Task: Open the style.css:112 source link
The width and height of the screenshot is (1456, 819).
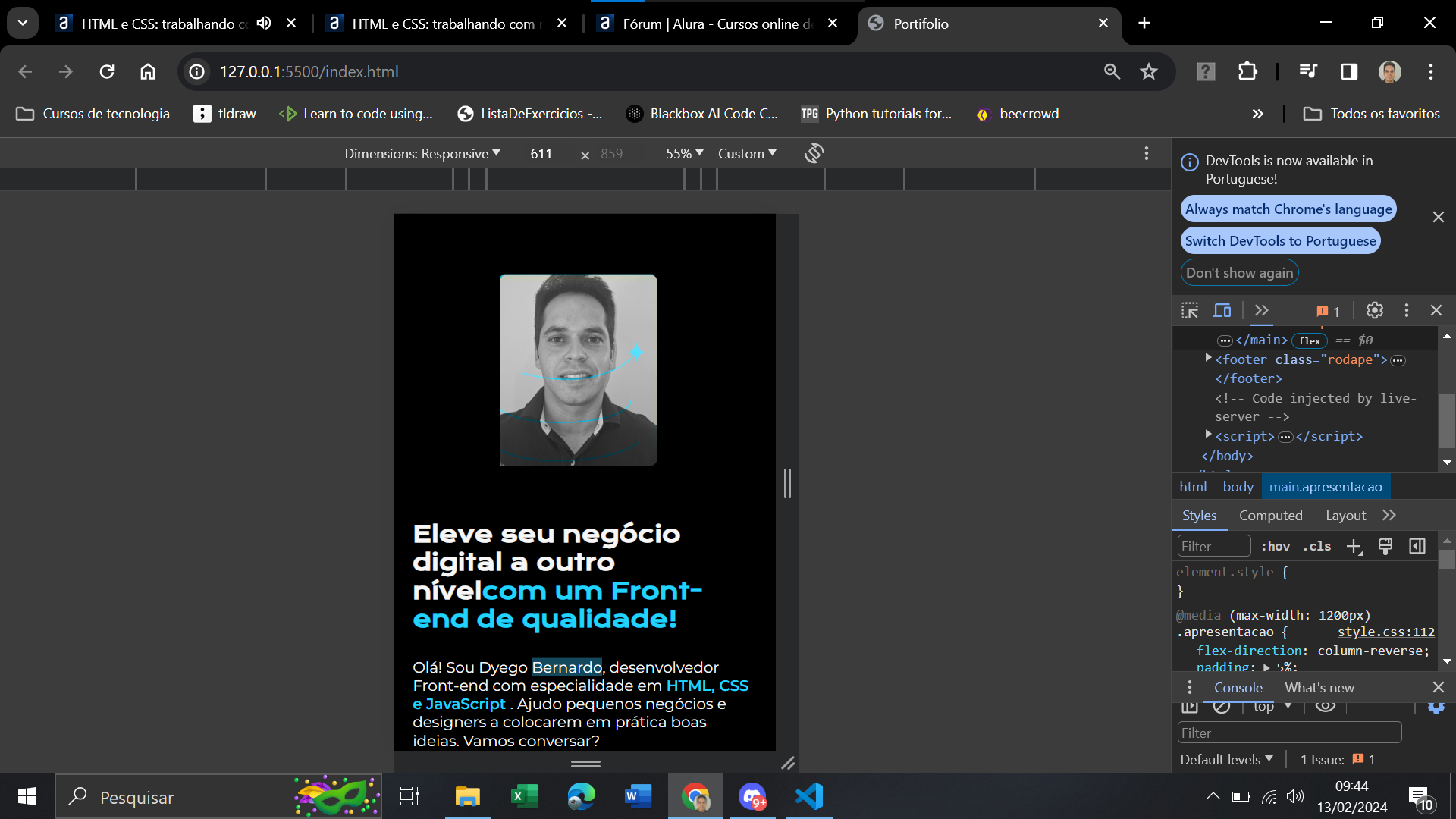Action: pos(1385,632)
